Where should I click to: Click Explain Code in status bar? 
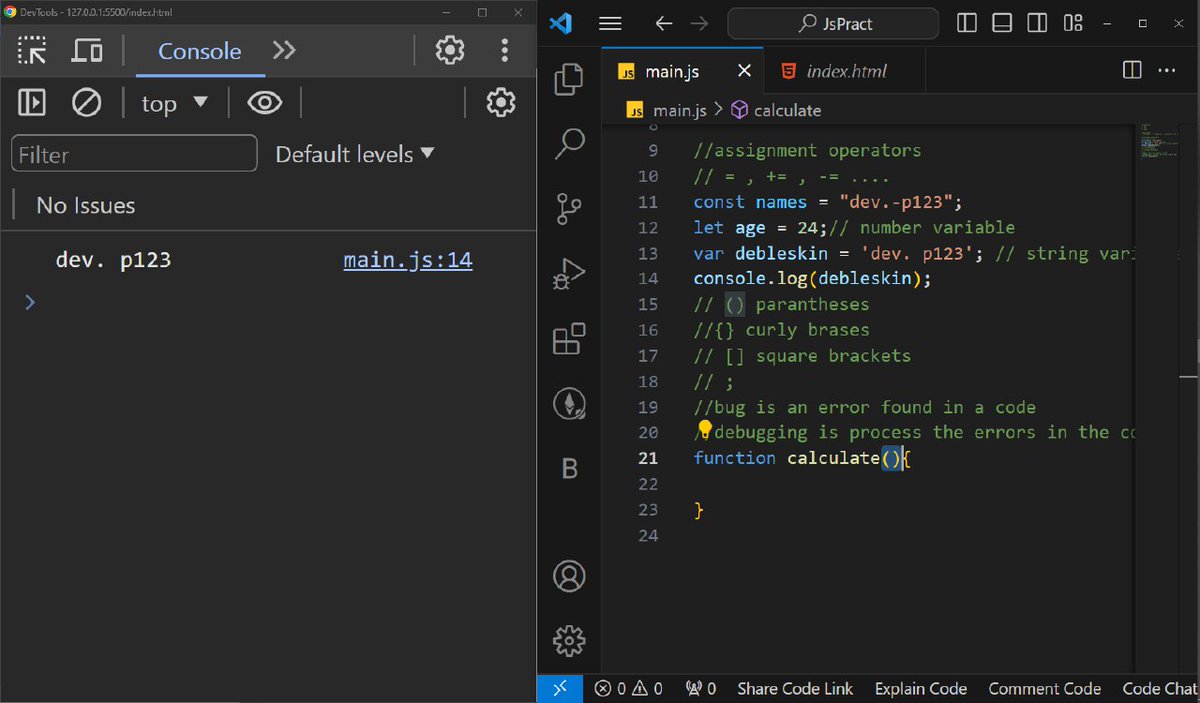[921, 688]
